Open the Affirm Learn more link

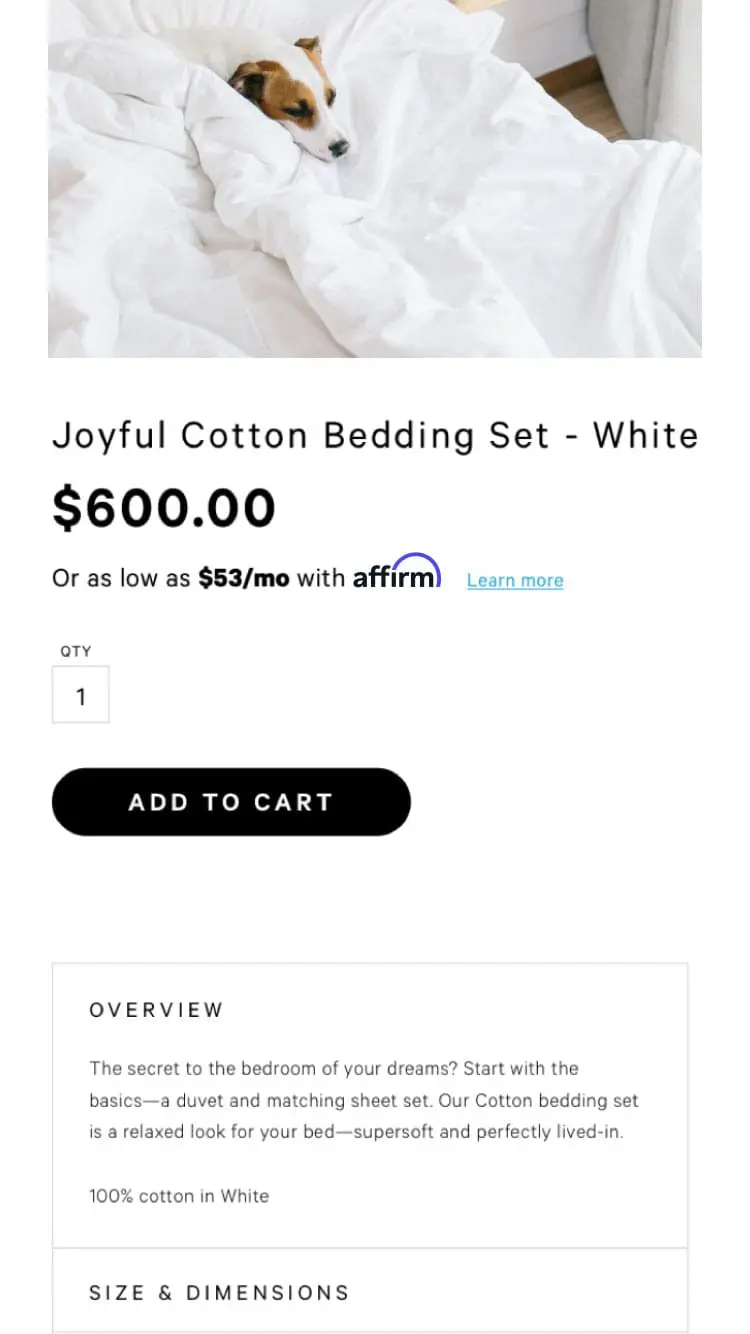tap(514, 580)
